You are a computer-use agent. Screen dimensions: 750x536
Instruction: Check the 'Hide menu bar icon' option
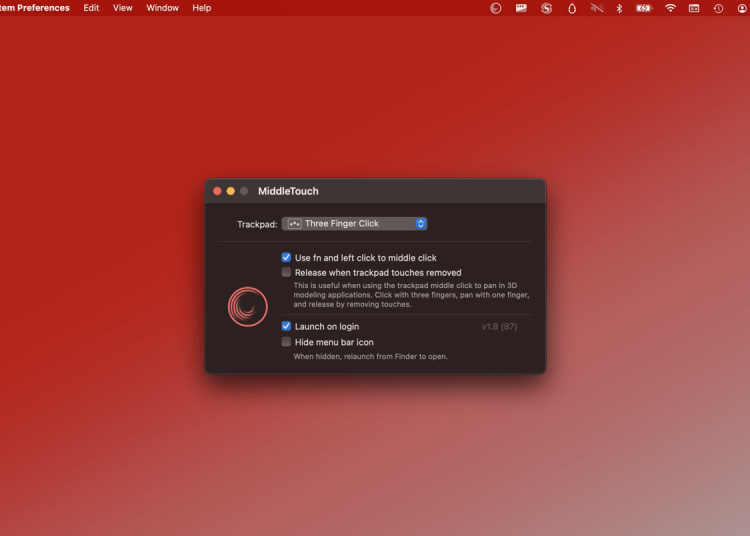coord(287,342)
